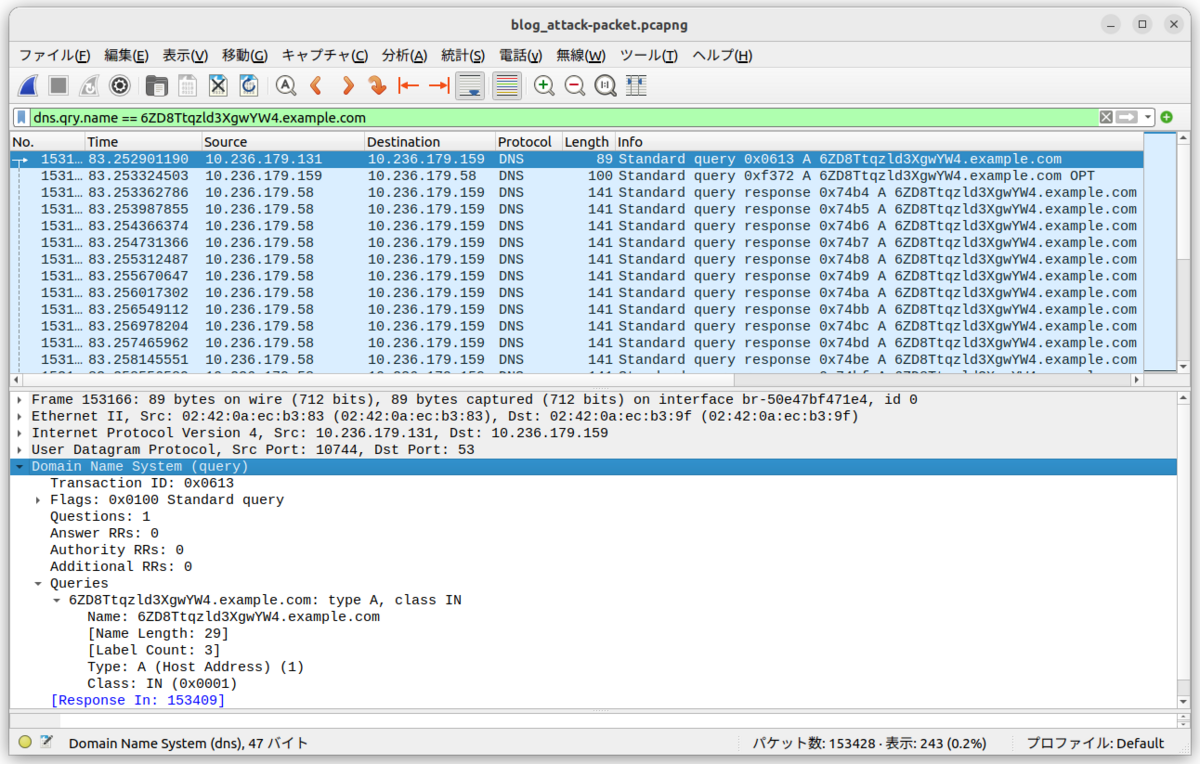Select the packet row with OPT query 0xf372
This screenshot has width=1200, height=764.
pyautogui.click(x=576, y=176)
